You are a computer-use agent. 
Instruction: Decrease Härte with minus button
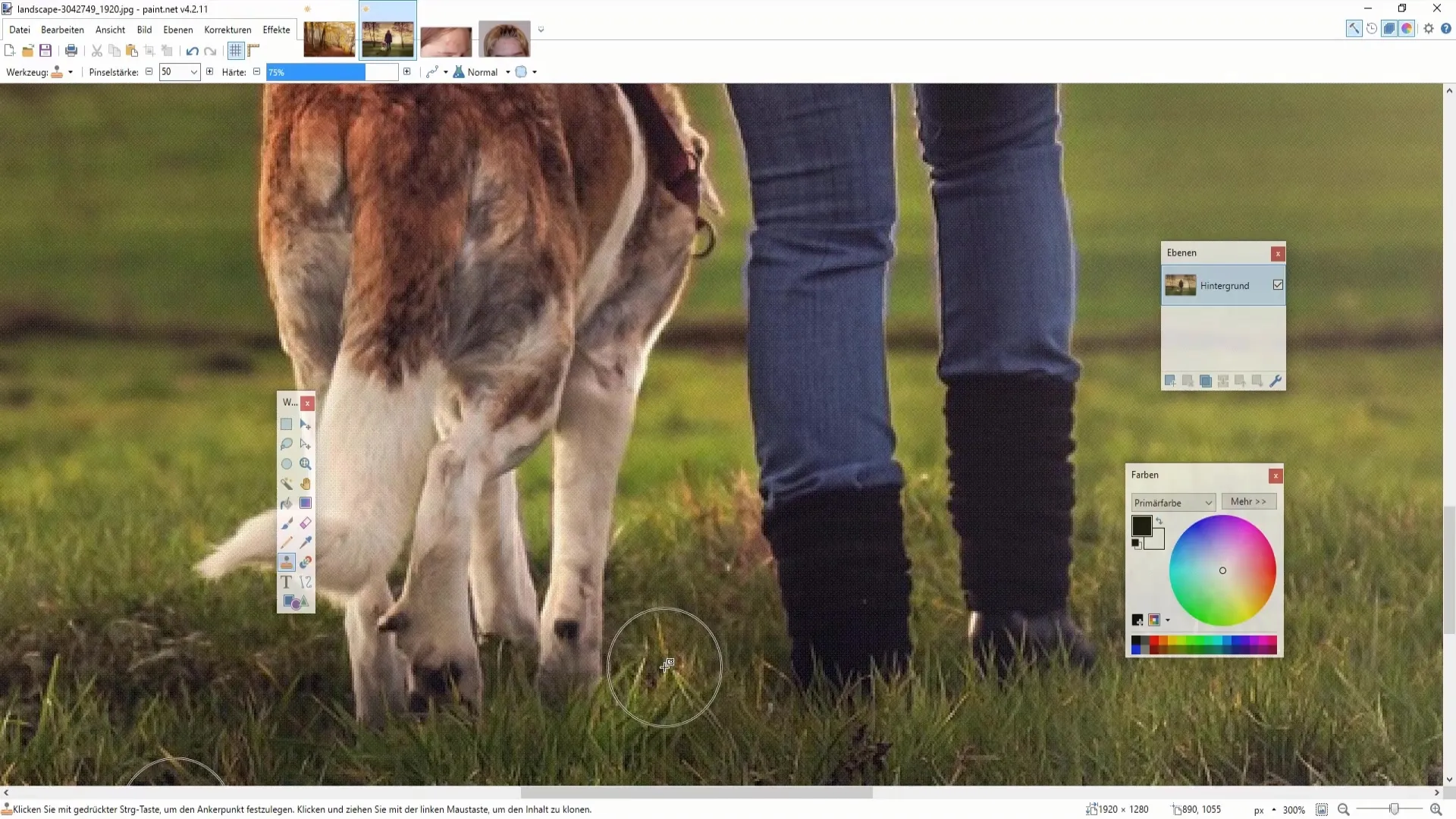[x=256, y=72]
